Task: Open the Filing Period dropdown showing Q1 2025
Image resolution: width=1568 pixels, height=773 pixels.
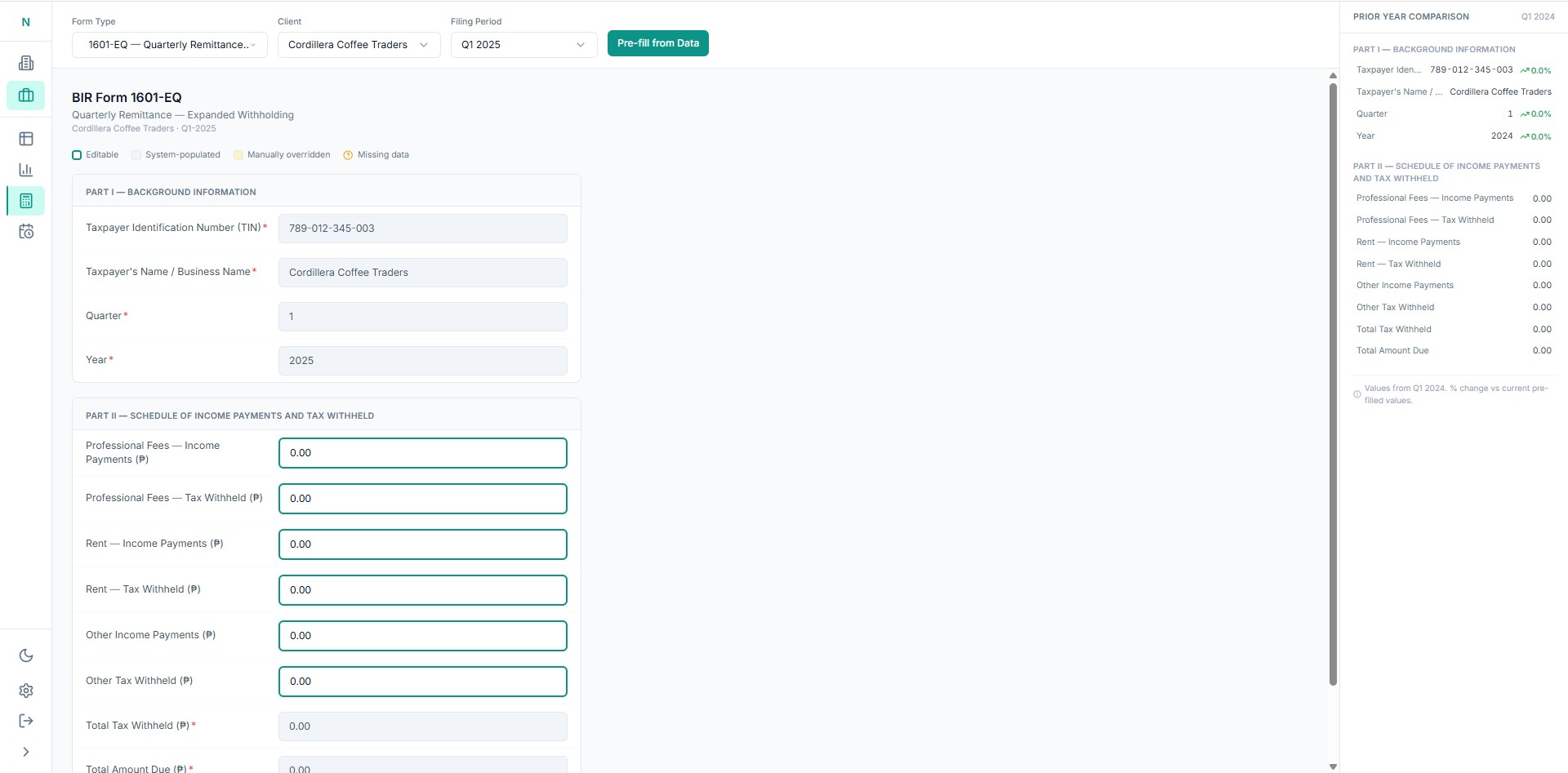Action: point(524,45)
